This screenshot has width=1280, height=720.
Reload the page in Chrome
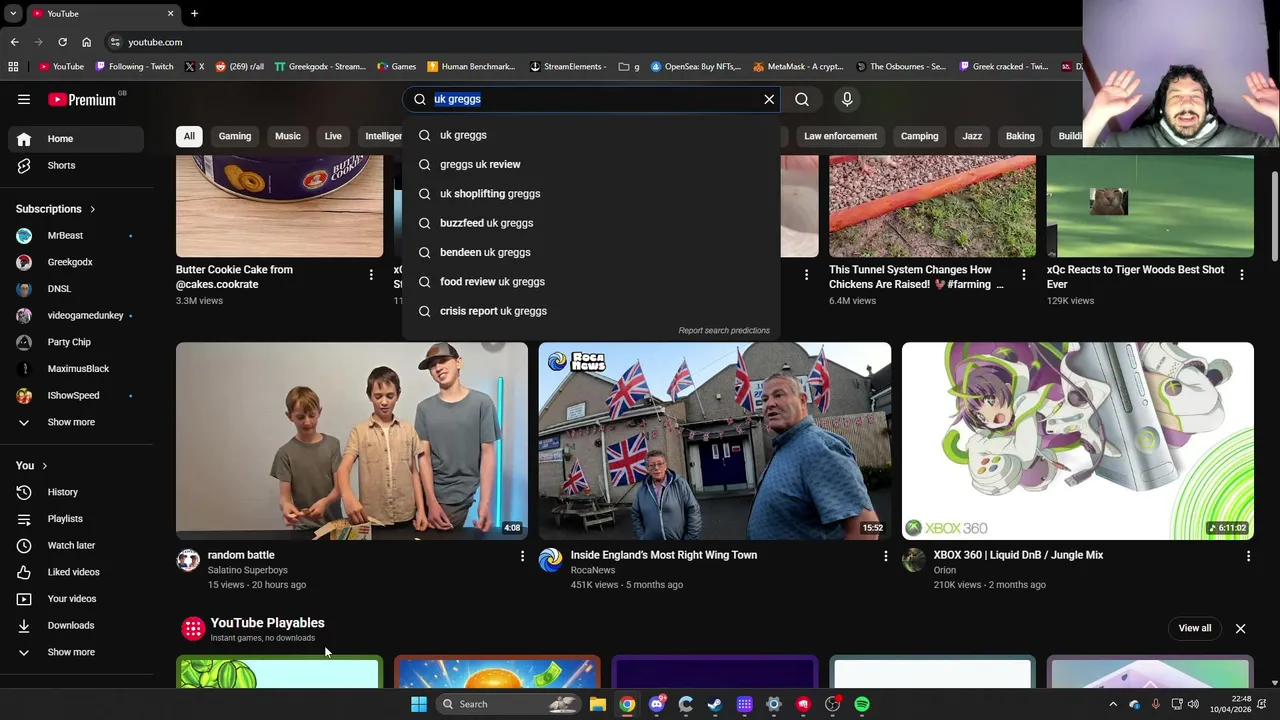click(x=62, y=42)
